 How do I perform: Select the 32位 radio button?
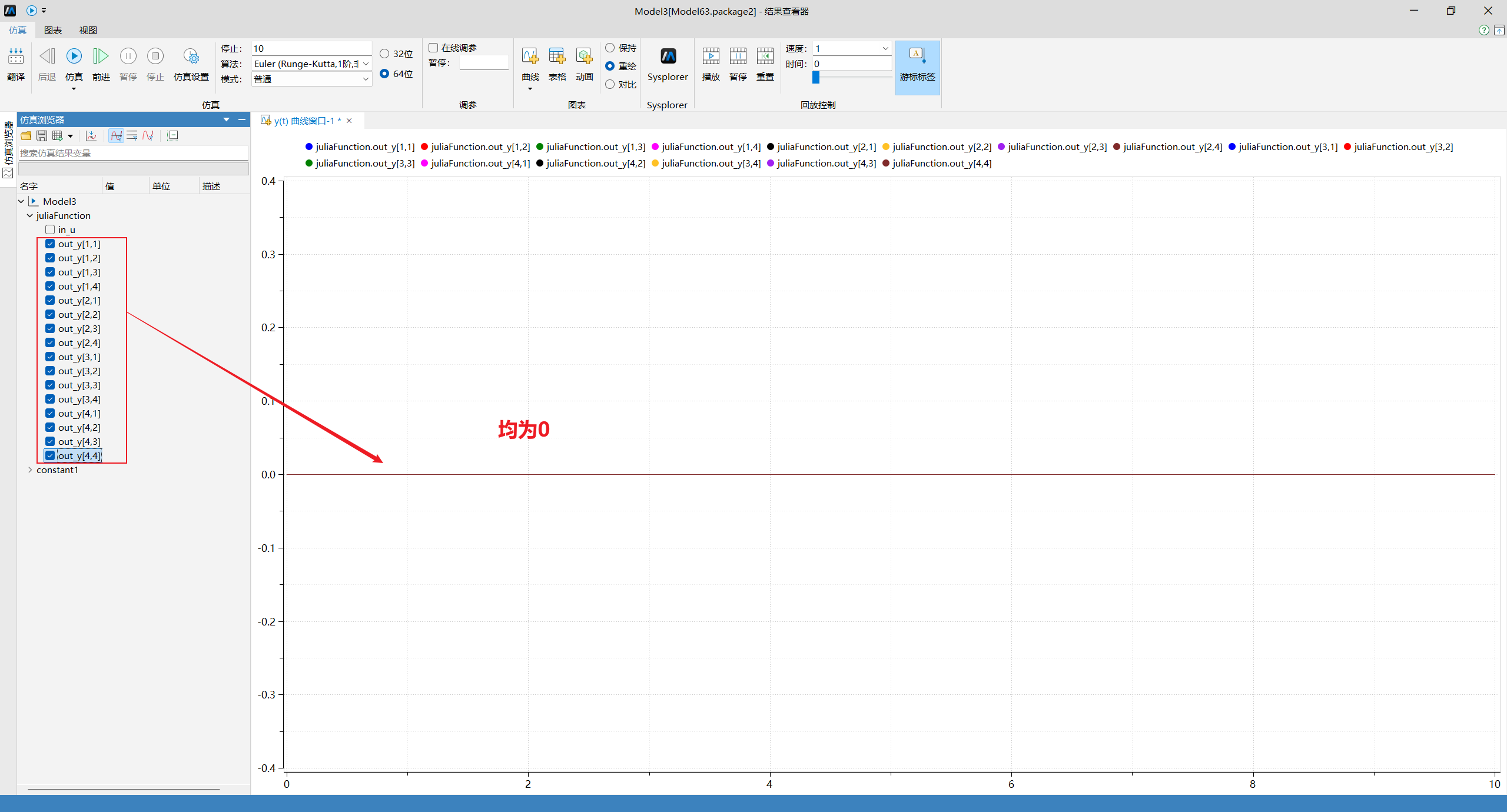pos(384,54)
